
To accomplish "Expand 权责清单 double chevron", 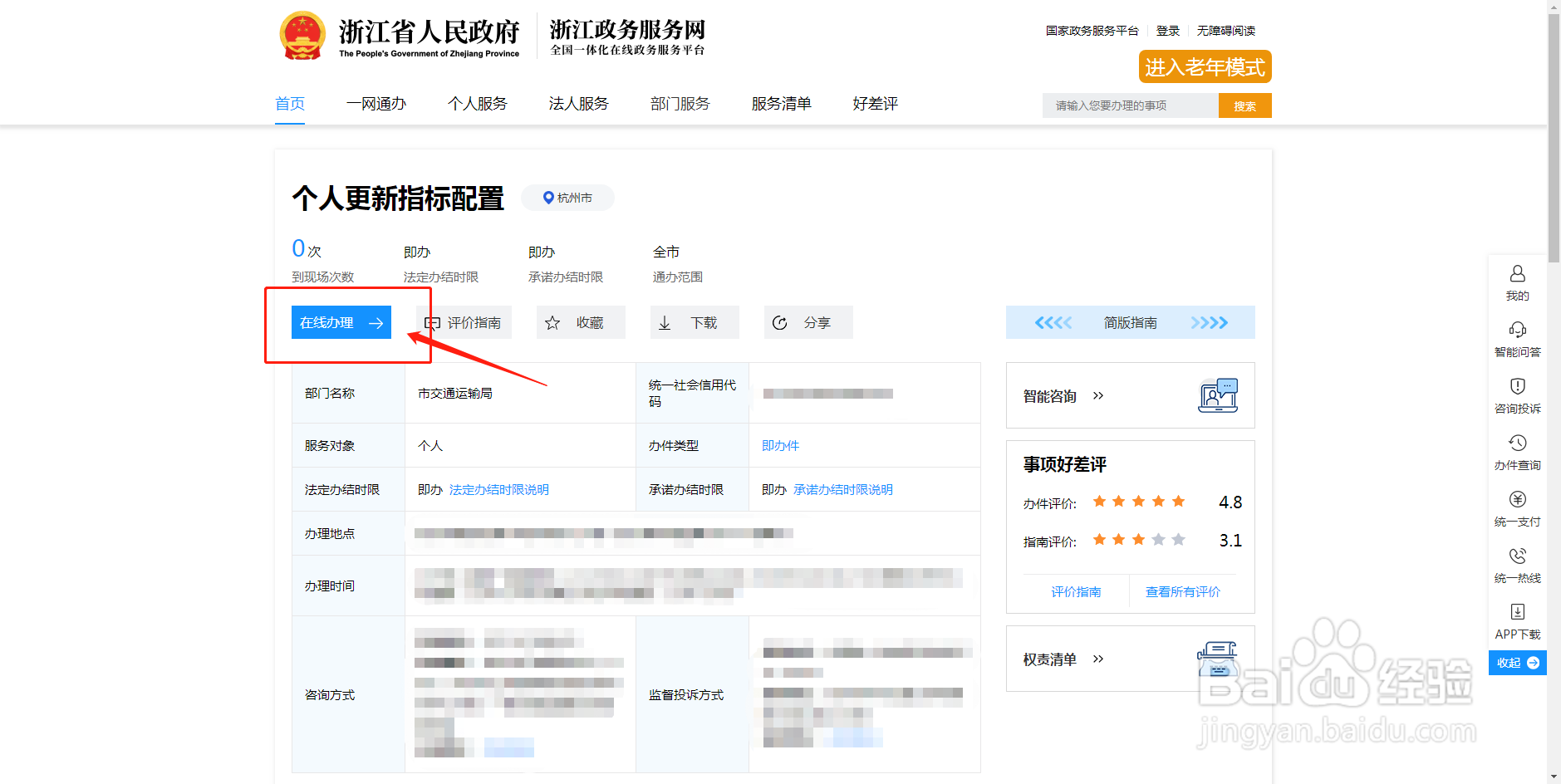I will click(1098, 659).
